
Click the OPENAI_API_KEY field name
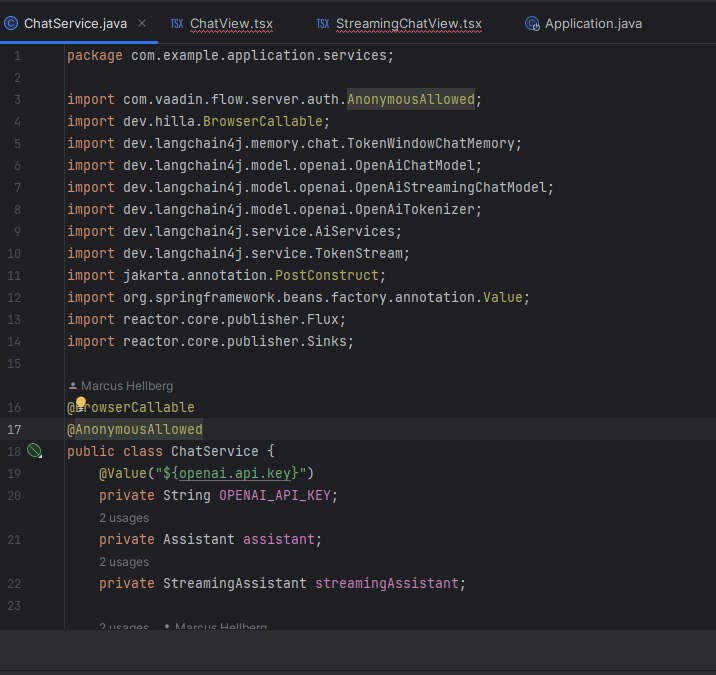[278, 495]
